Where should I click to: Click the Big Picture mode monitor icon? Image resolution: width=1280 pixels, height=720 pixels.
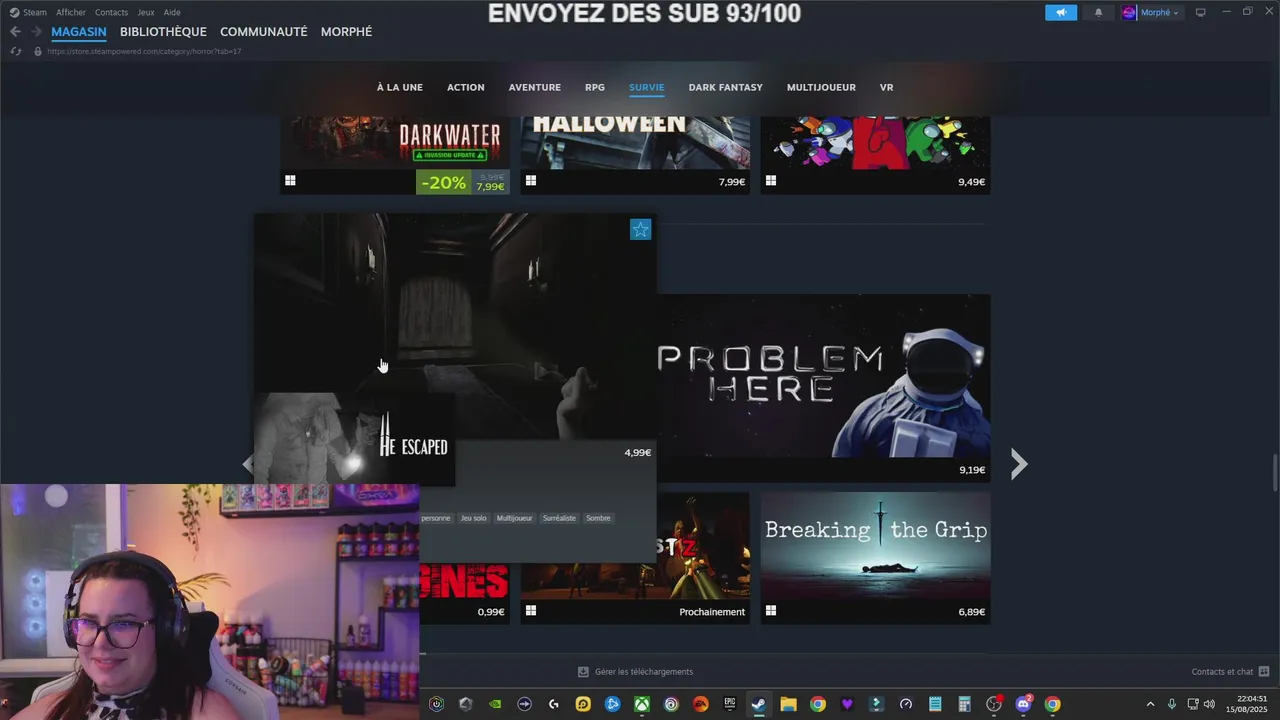1201,12
